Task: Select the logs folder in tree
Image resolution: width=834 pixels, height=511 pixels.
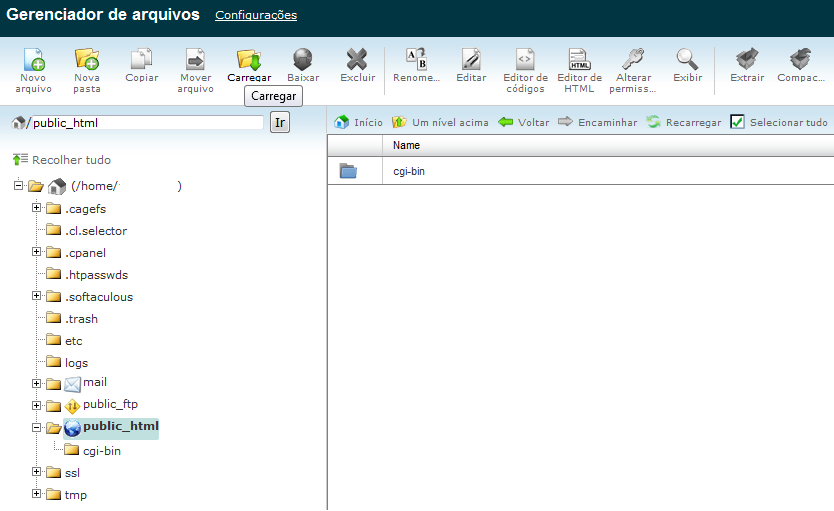Action: (x=76, y=363)
